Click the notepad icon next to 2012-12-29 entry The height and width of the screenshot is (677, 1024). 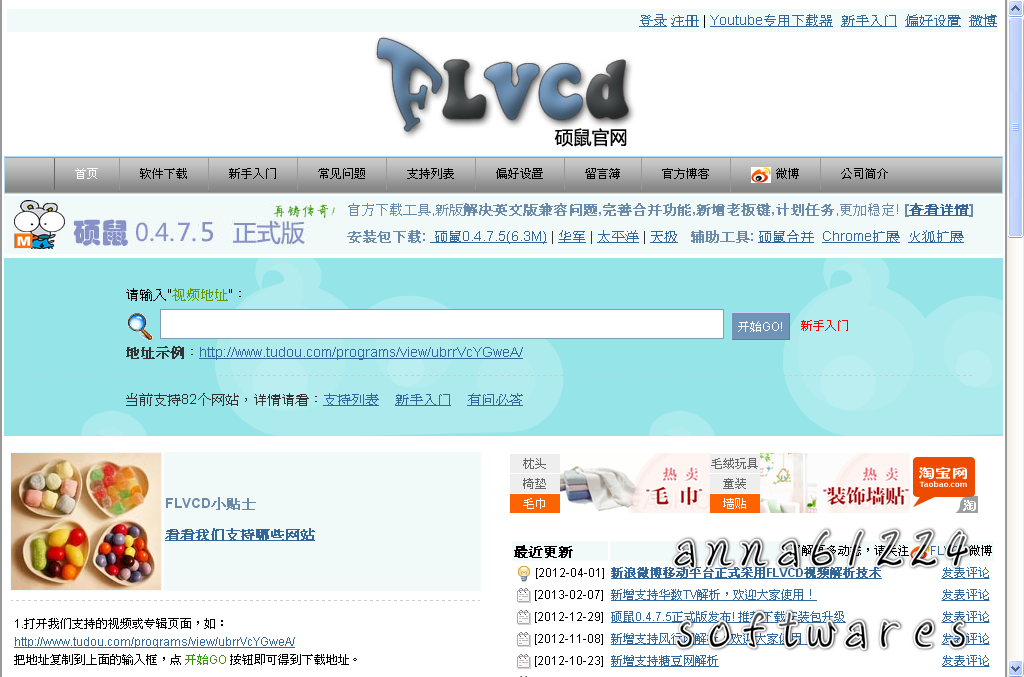(x=523, y=616)
